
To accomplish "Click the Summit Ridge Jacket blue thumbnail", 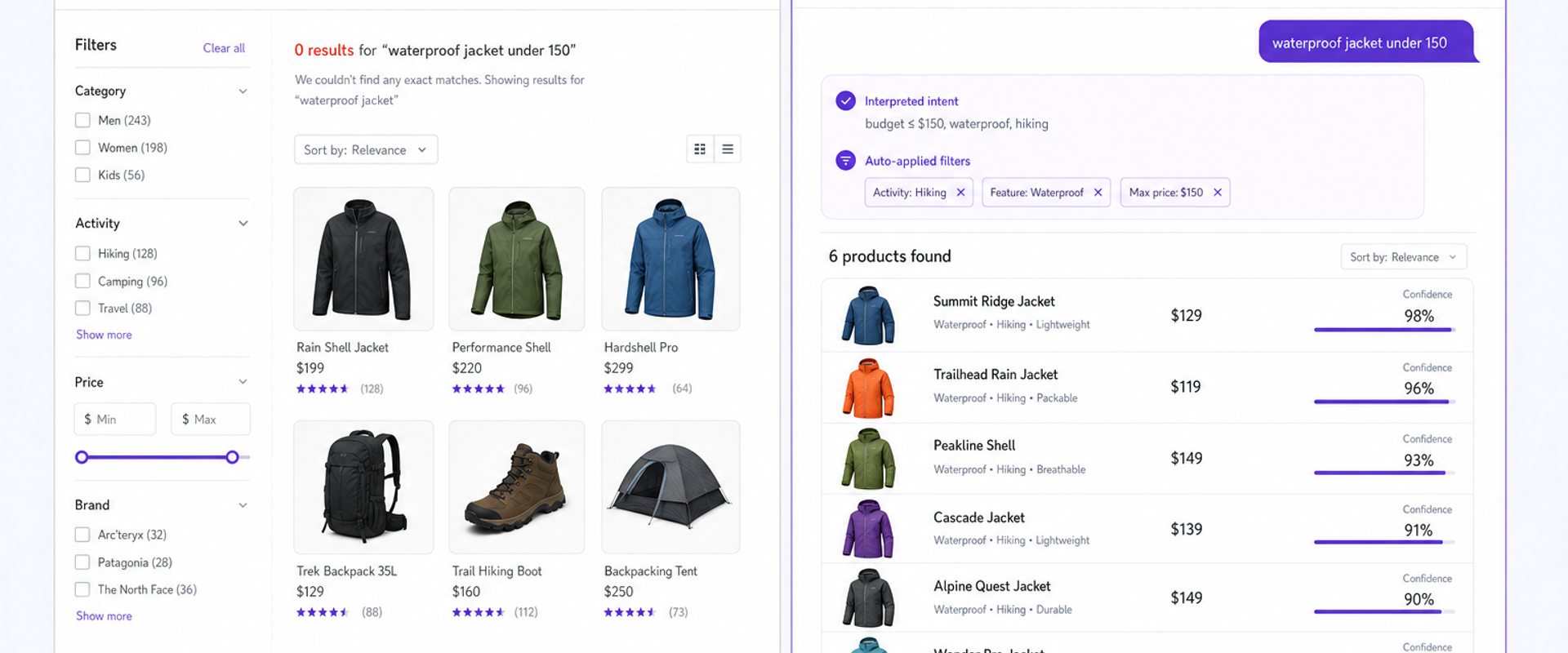I will [868, 315].
